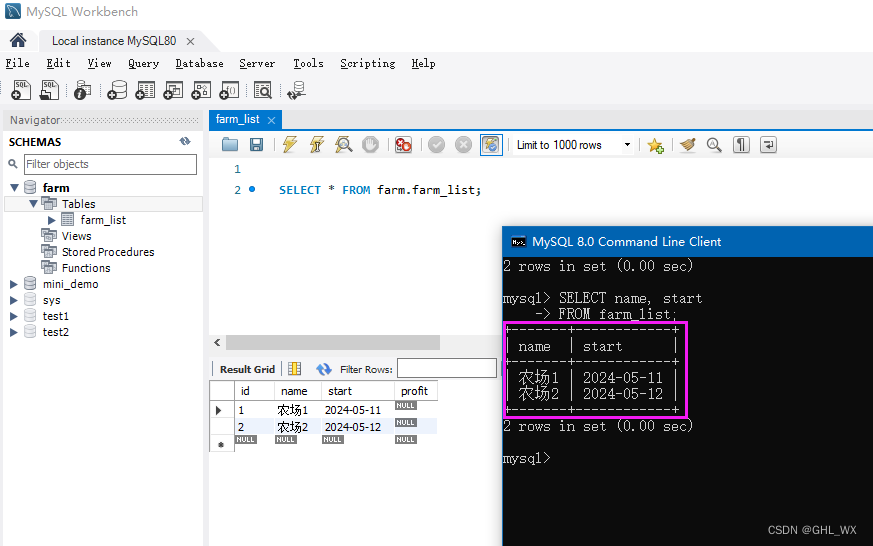
Task: Create new function icon
Action: (229, 90)
